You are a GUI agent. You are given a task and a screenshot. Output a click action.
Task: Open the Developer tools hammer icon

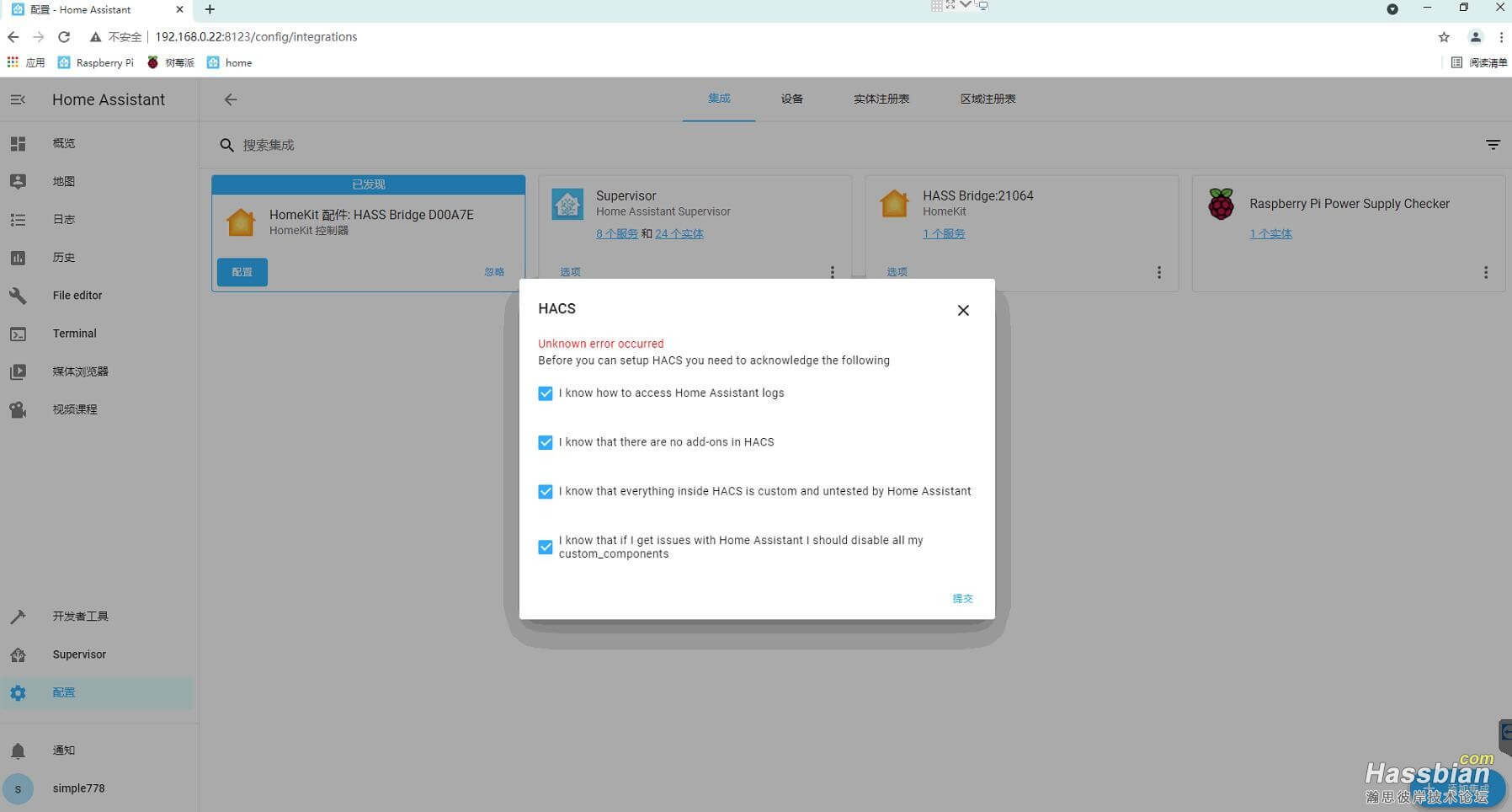point(18,617)
